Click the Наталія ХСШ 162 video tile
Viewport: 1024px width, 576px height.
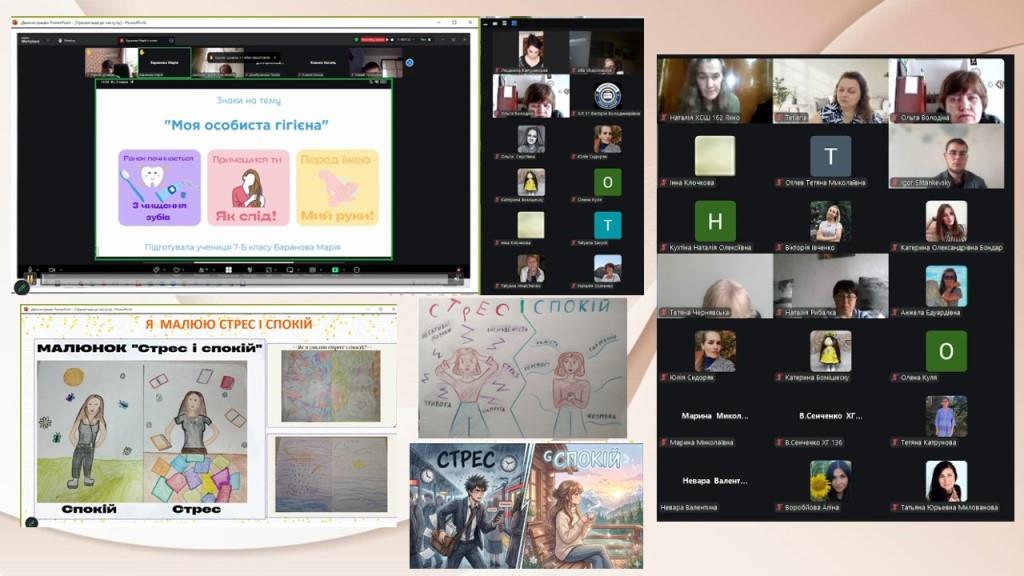point(714,90)
